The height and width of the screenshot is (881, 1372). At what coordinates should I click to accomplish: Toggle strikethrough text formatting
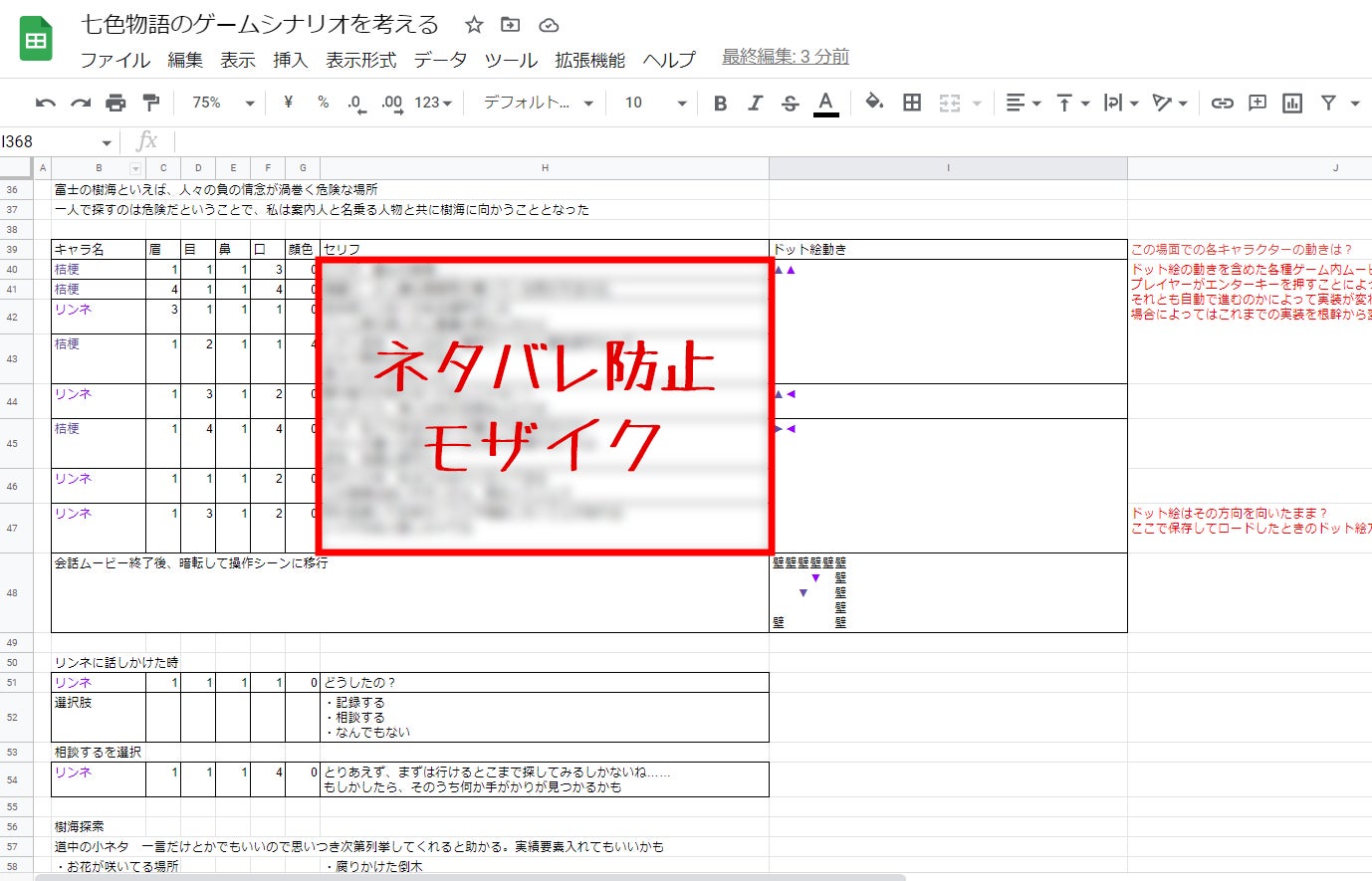point(790,103)
